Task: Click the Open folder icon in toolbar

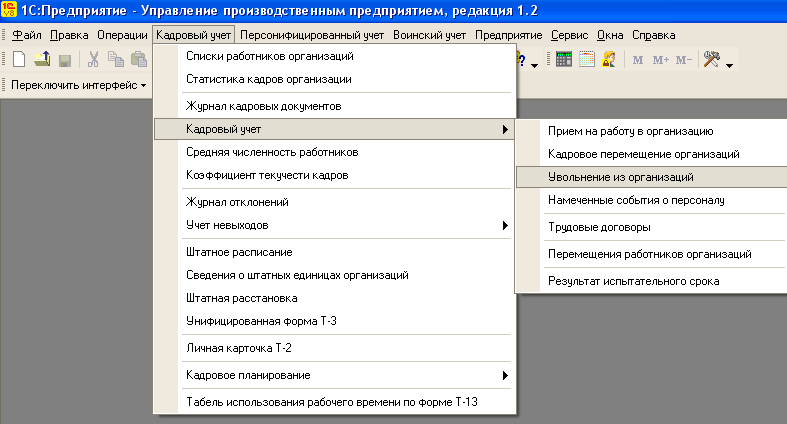Action: 42,59
